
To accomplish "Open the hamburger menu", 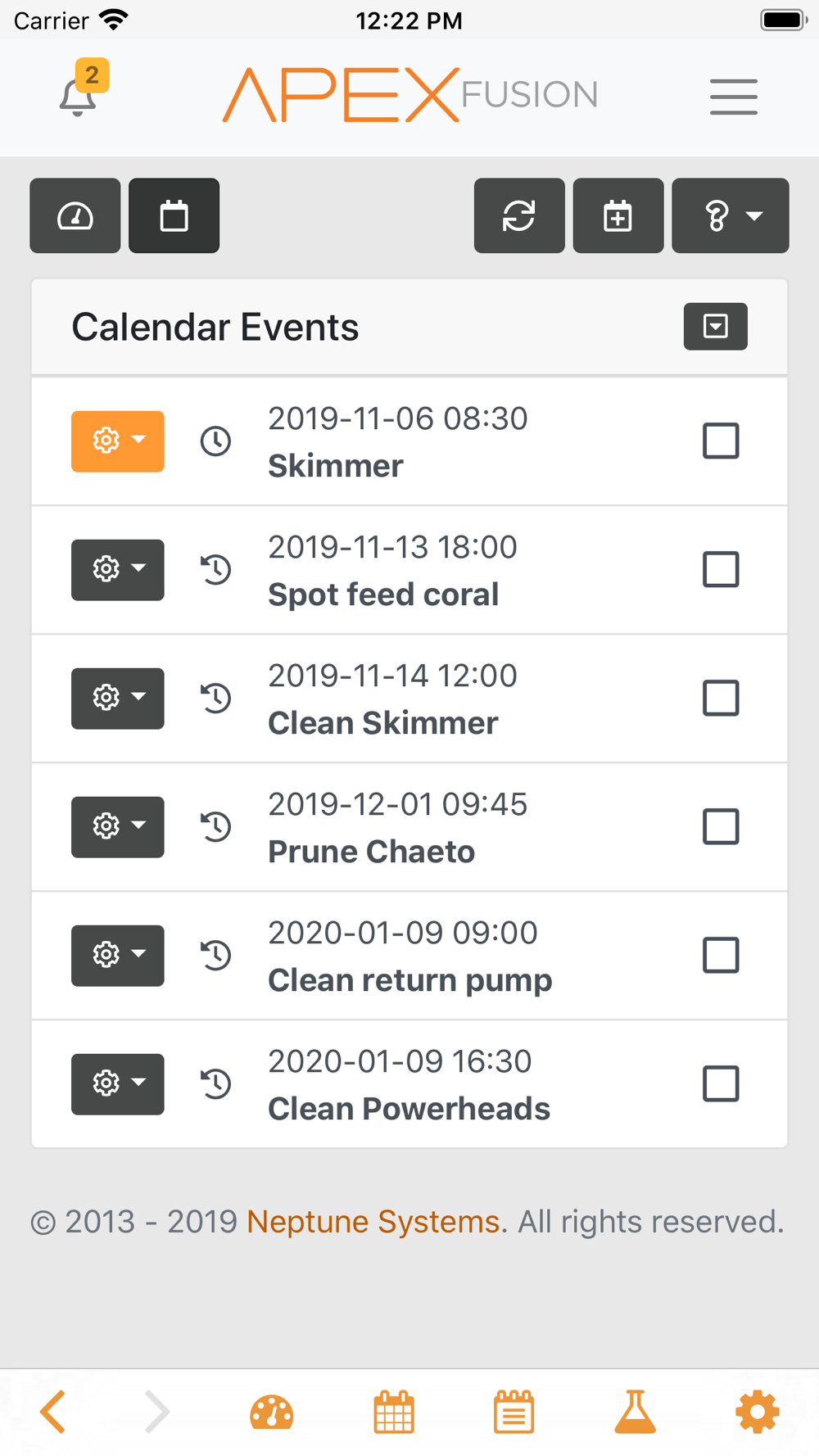I will point(733,97).
